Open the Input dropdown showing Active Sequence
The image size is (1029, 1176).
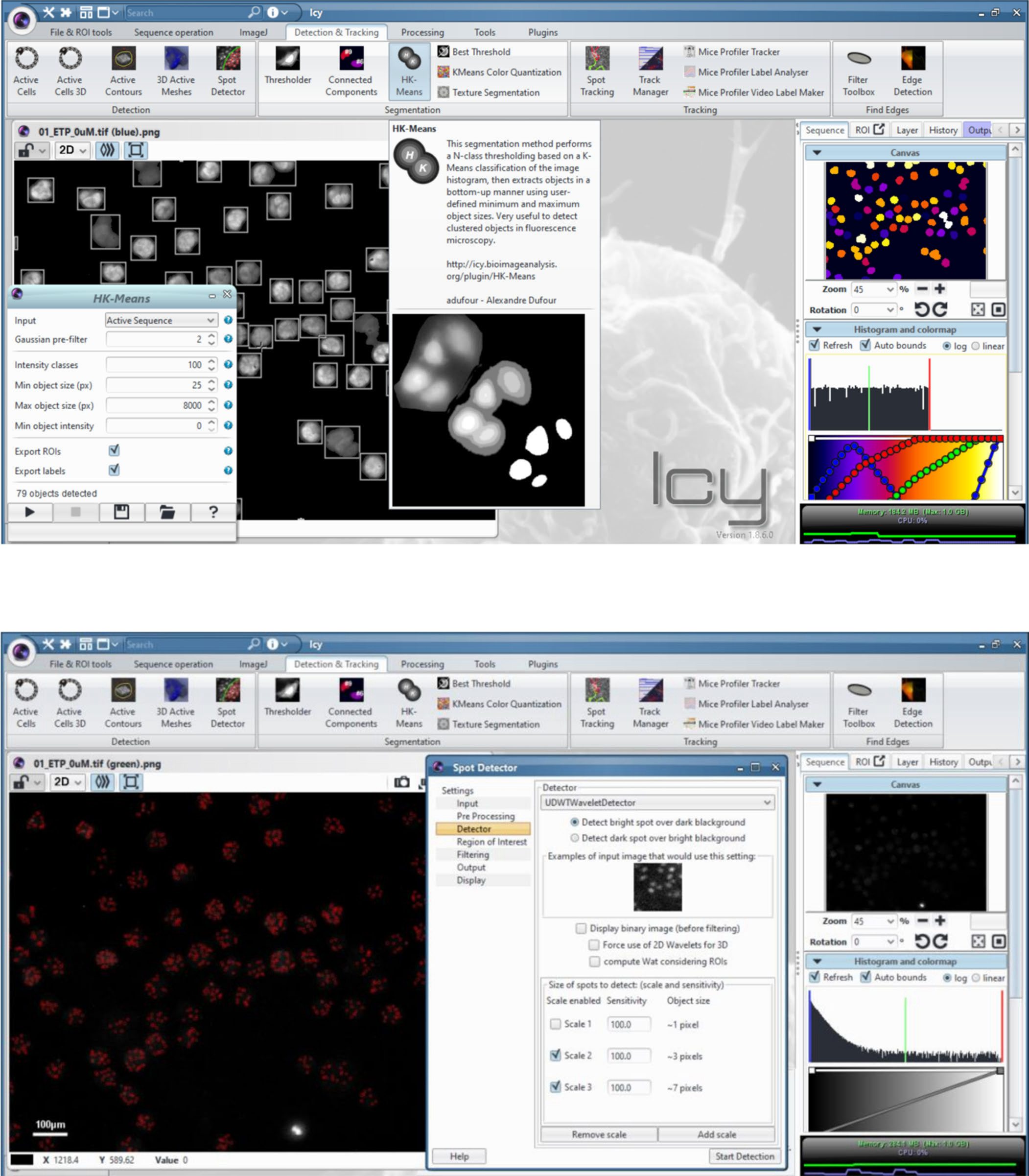(x=161, y=320)
